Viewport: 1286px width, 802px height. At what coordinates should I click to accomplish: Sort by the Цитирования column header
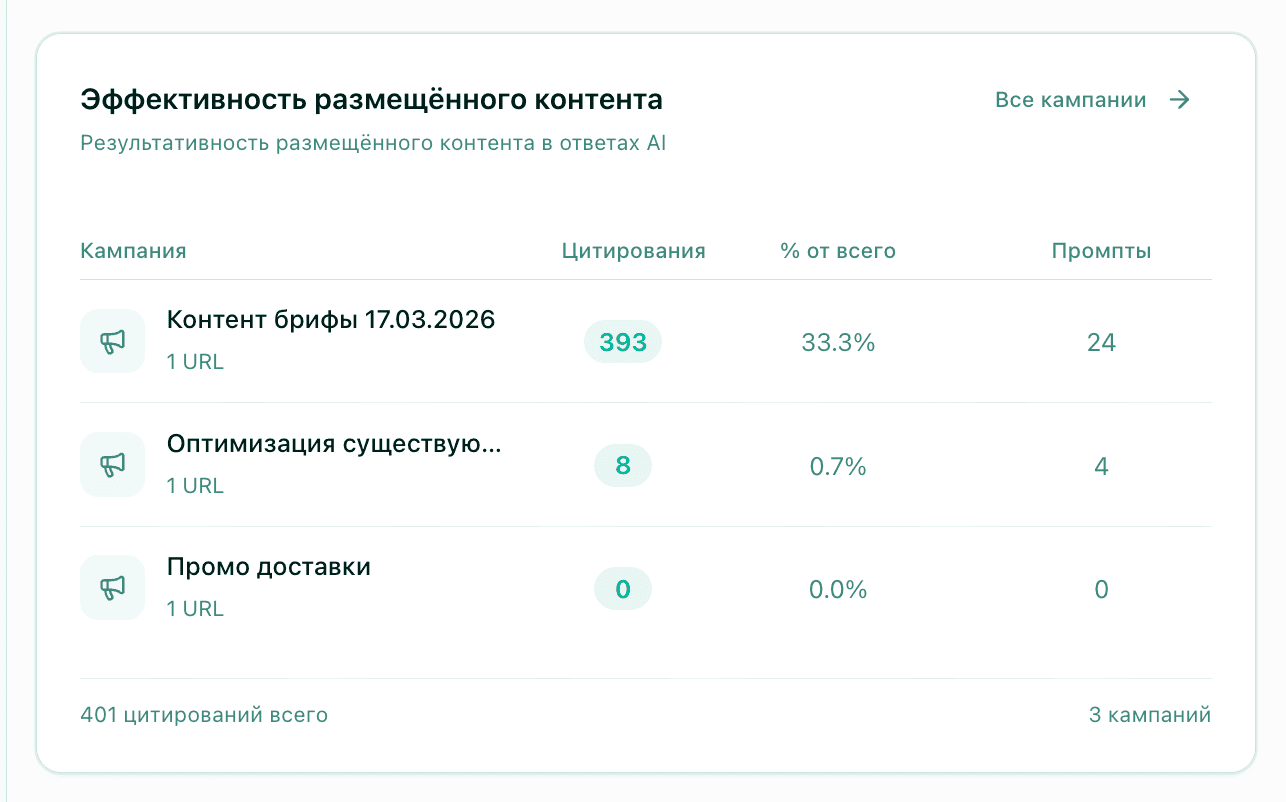pyautogui.click(x=633, y=251)
